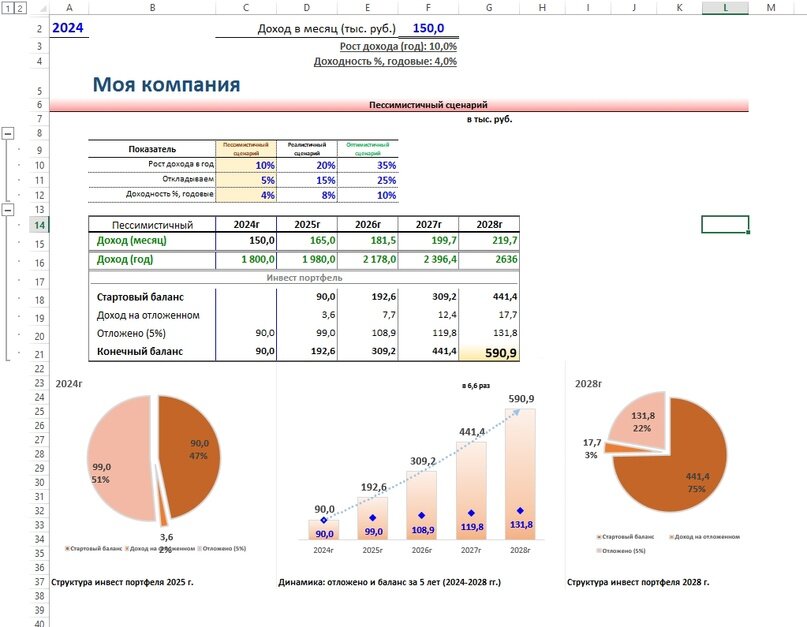Click 'Стартовый баланс' legend entry in 2028г chart
Image resolution: width=807 pixels, height=627 pixels.
pos(625,537)
